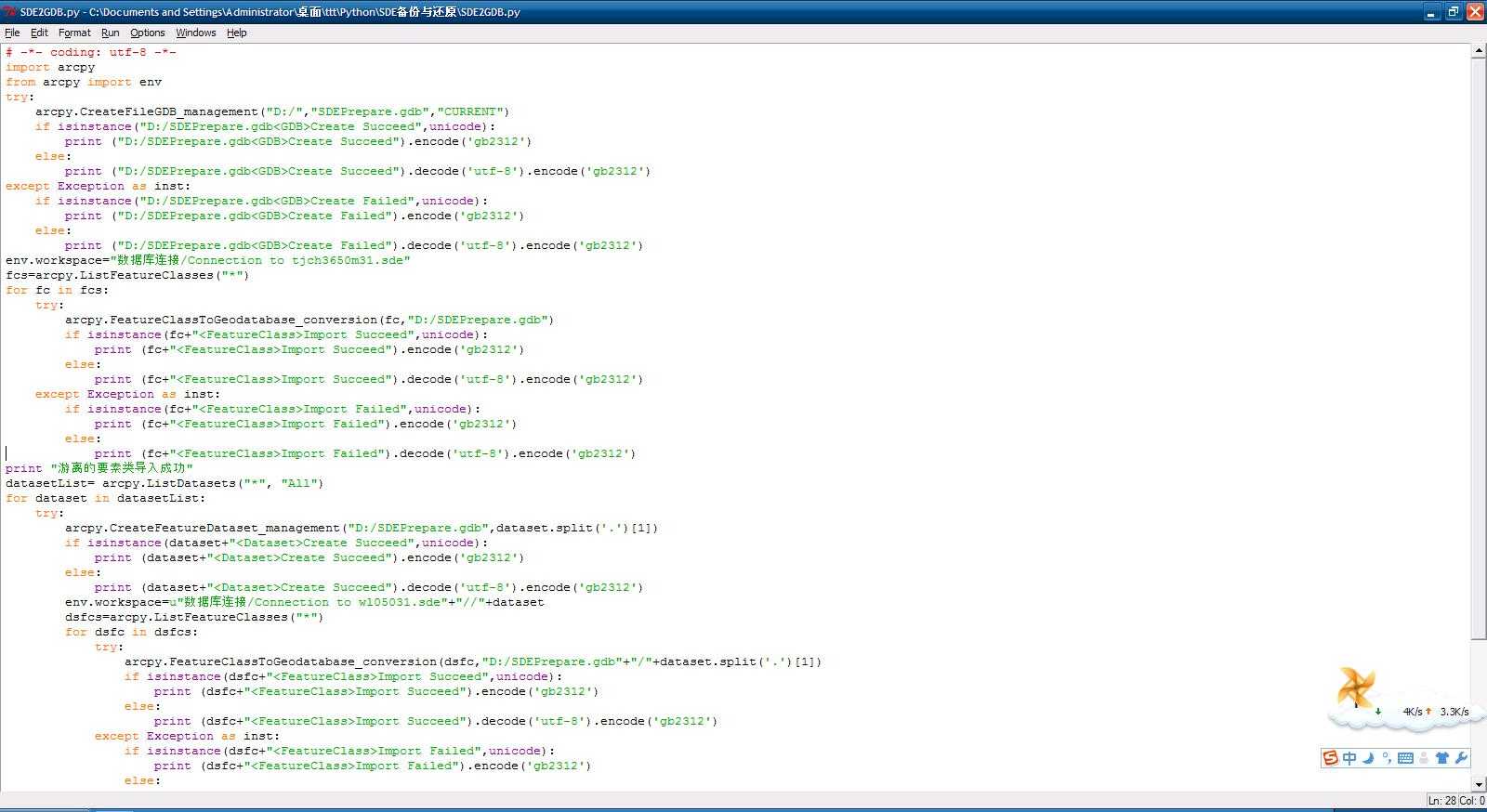This screenshot has height=812, width=1487.
Task: Open the Options menu
Action: 147,33
